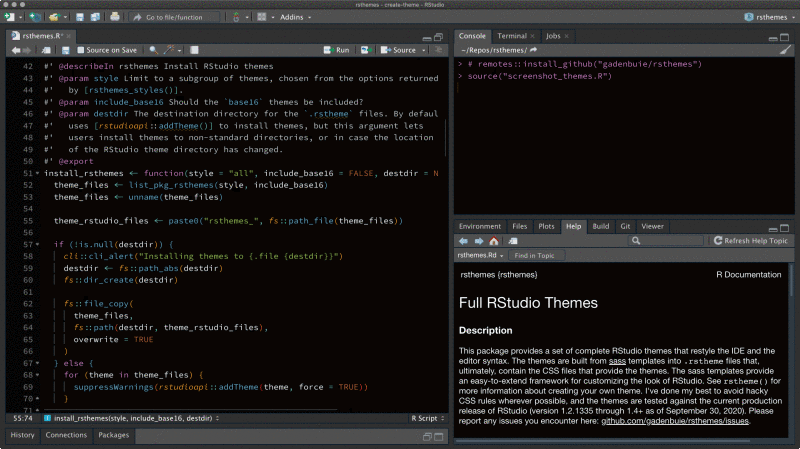Open the Packages tab
This screenshot has height=449, width=800.
[113, 435]
